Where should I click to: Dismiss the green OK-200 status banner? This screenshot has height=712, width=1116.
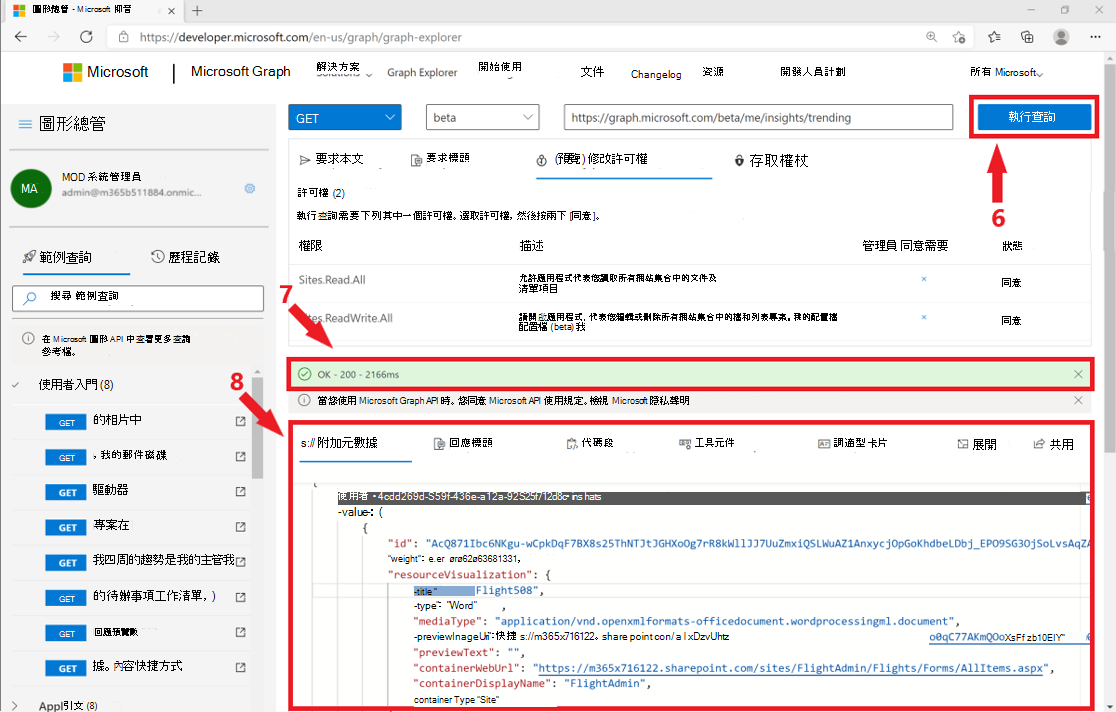(x=1078, y=374)
